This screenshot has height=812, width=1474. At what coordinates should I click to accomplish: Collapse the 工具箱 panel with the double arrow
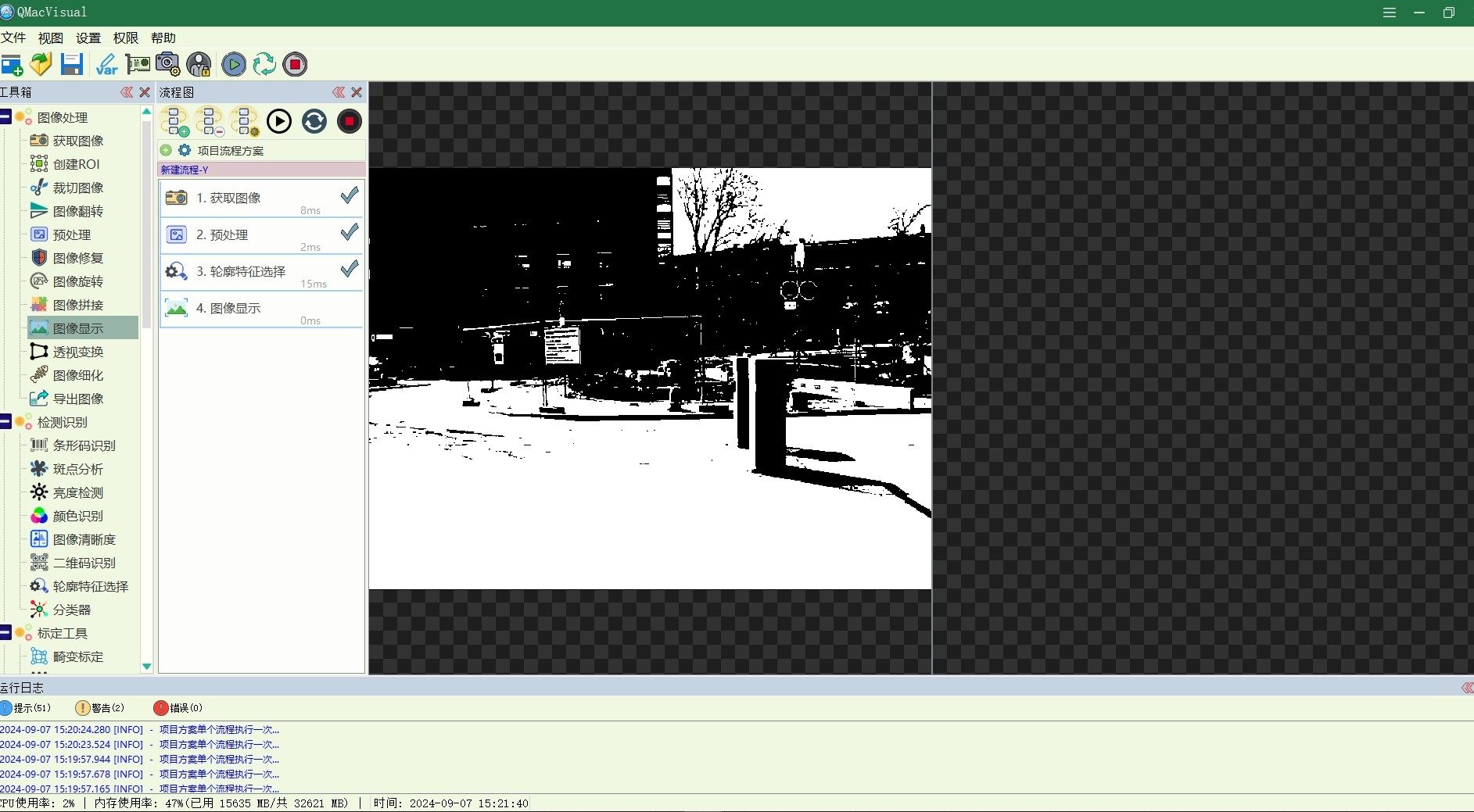point(127,92)
